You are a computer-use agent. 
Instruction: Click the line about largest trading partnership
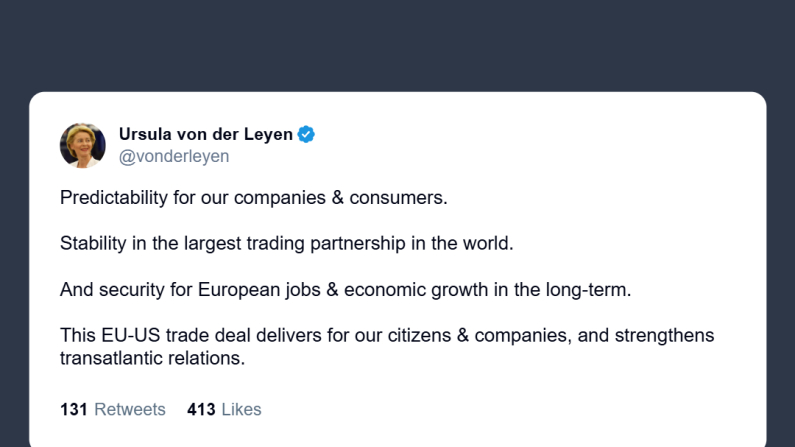point(286,243)
